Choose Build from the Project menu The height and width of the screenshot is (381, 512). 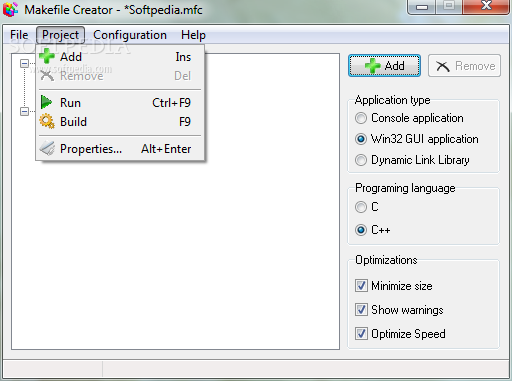click(120, 122)
